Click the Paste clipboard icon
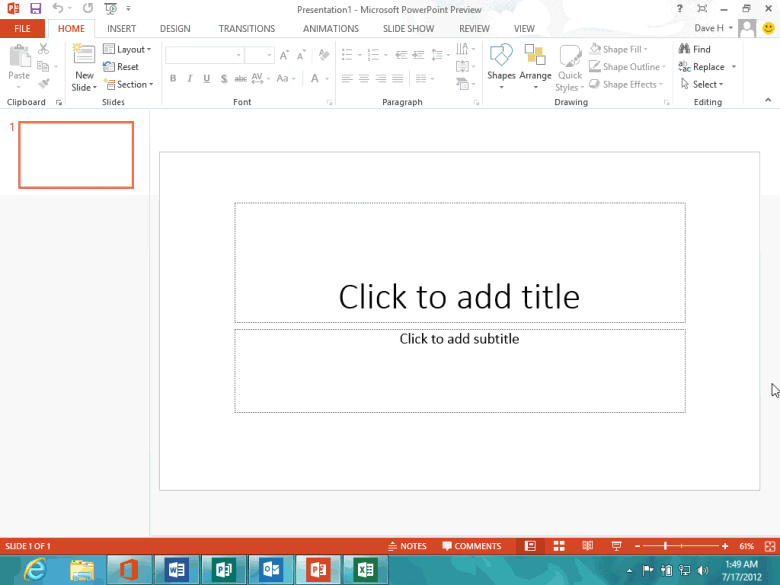780x585 pixels. pos(19,56)
